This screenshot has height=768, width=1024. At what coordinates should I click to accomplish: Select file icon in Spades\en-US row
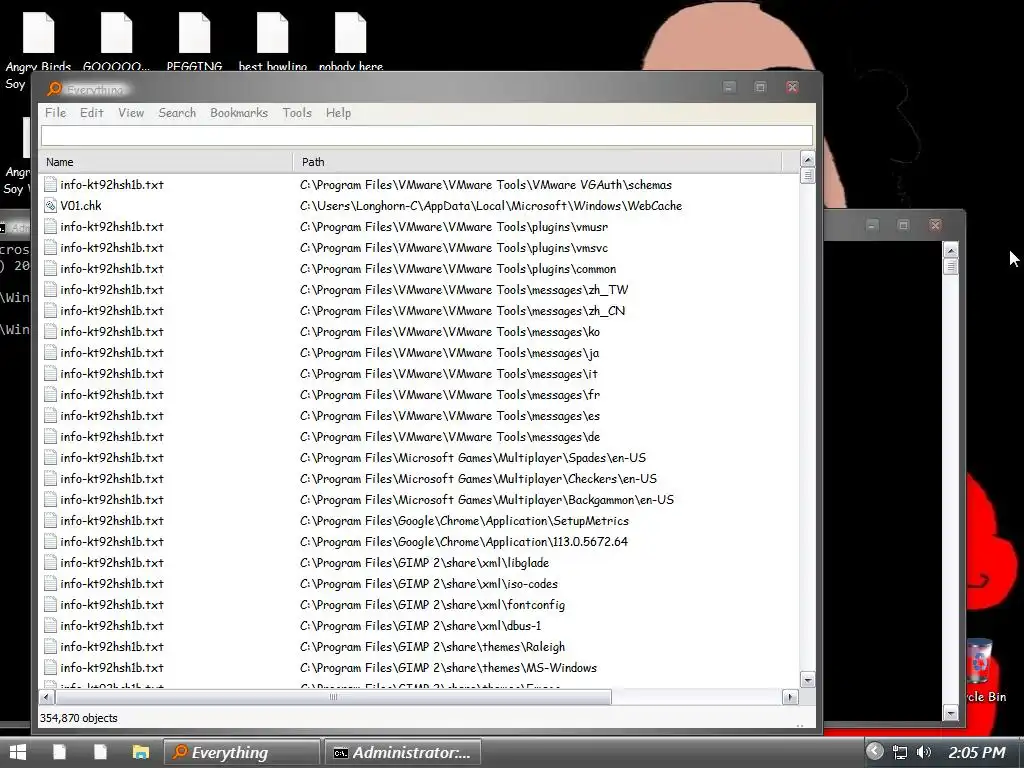[x=50, y=457]
